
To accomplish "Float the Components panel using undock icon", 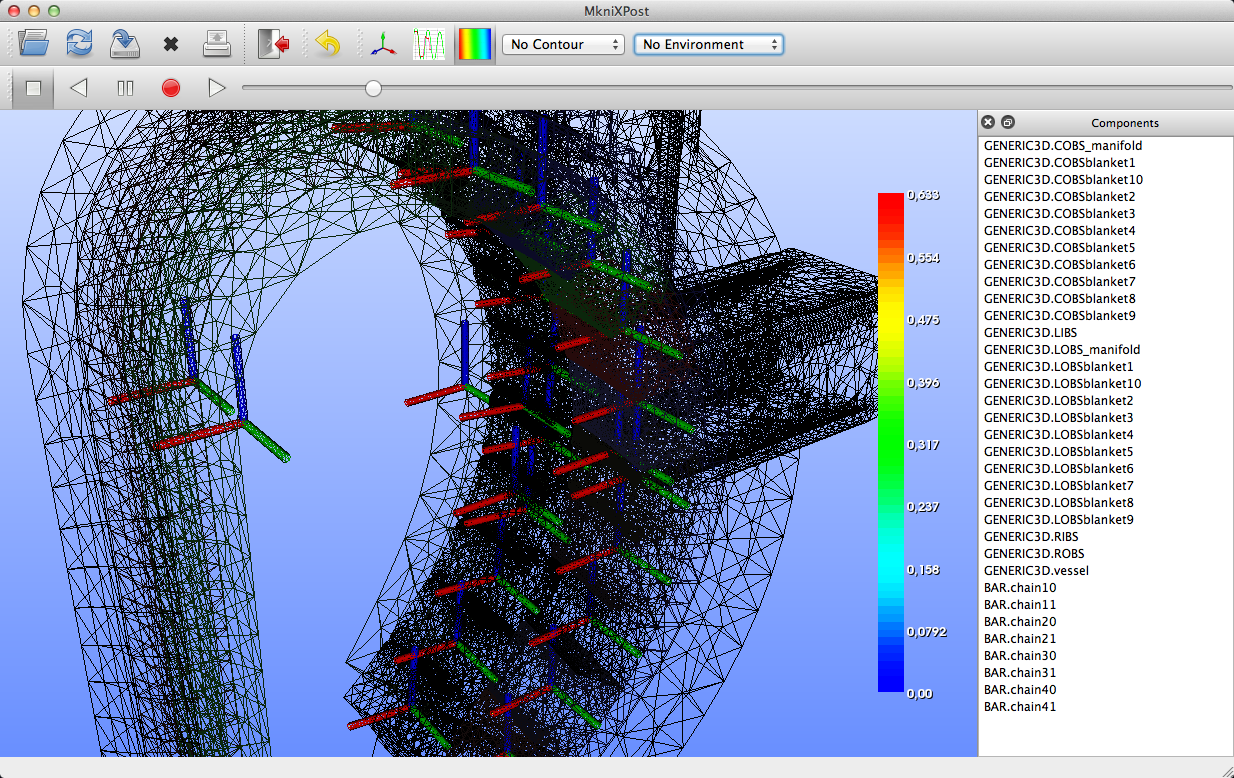I will pyautogui.click(x=1008, y=122).
